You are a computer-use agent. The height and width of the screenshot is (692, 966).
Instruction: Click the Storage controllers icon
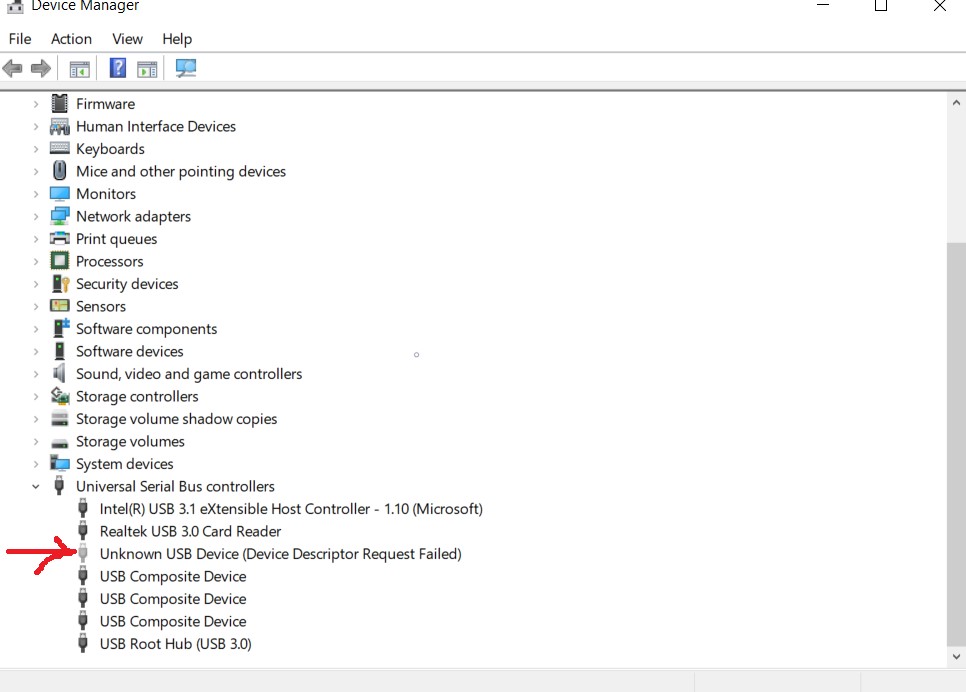click(x=60, y=396)
